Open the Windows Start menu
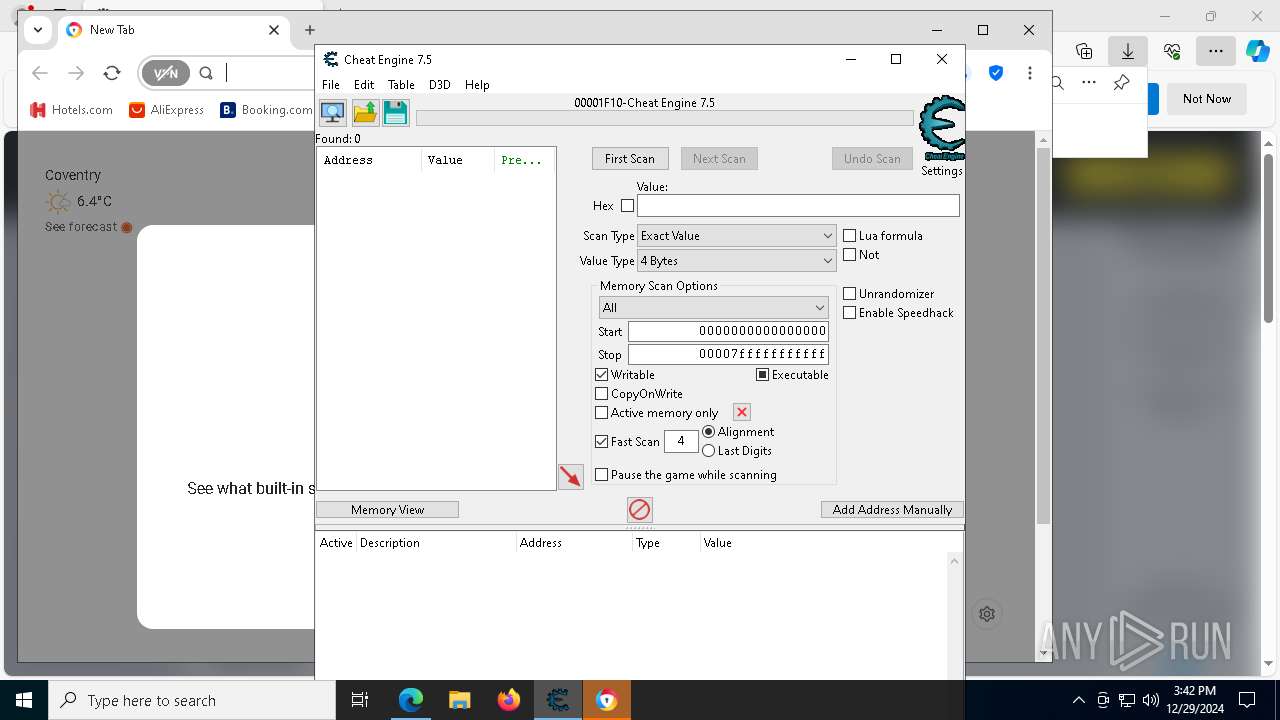 24,700
